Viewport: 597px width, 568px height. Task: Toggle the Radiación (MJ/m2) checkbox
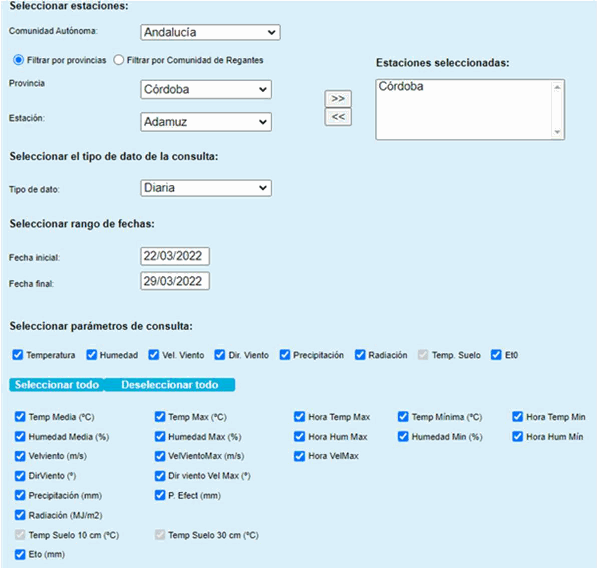[x=20, y=515]
